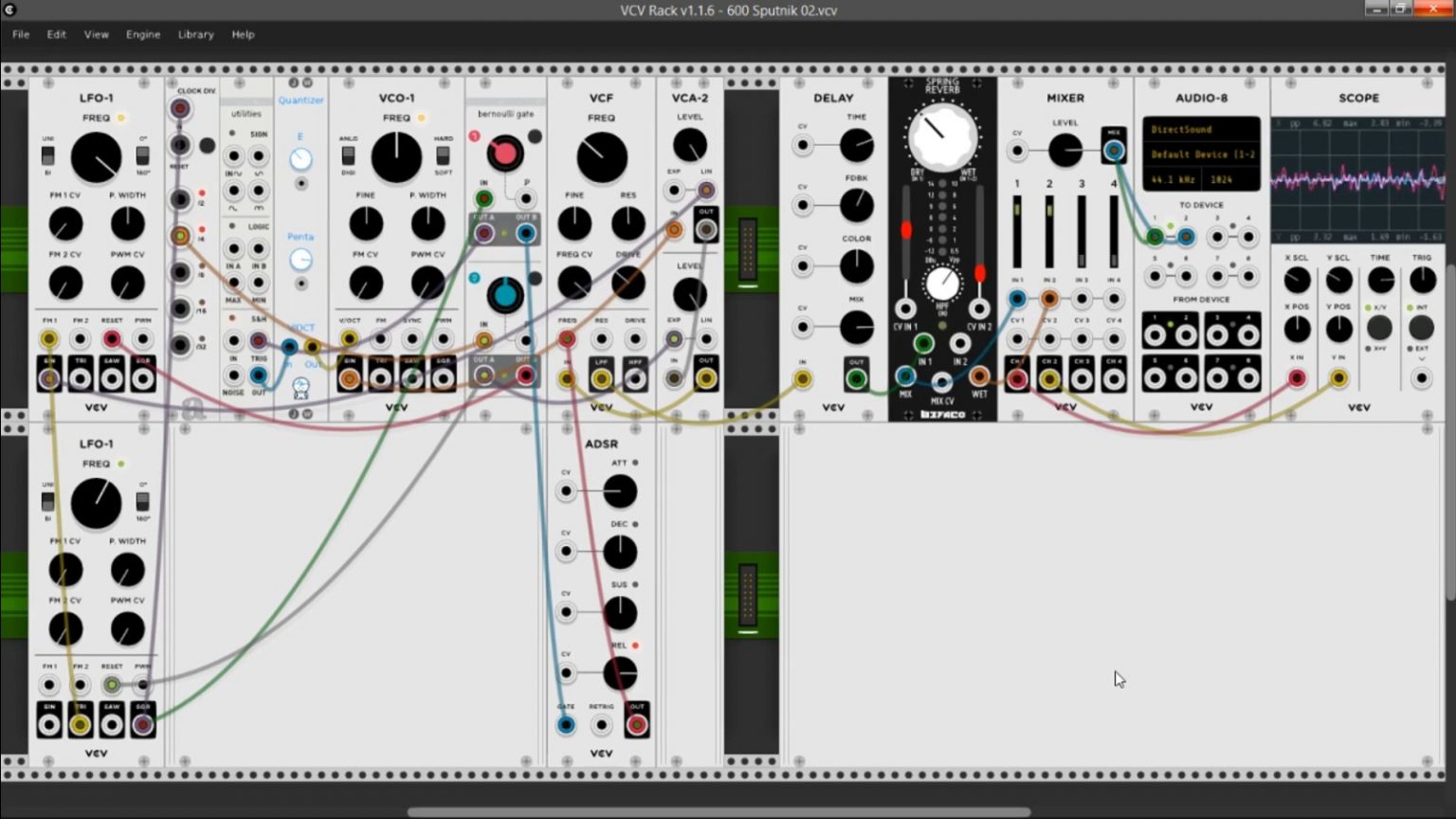Viewport: 1456px width, 819px height.
Task: Click the Spring Reverb IN 2 jack
Action: tap(960, 343)
